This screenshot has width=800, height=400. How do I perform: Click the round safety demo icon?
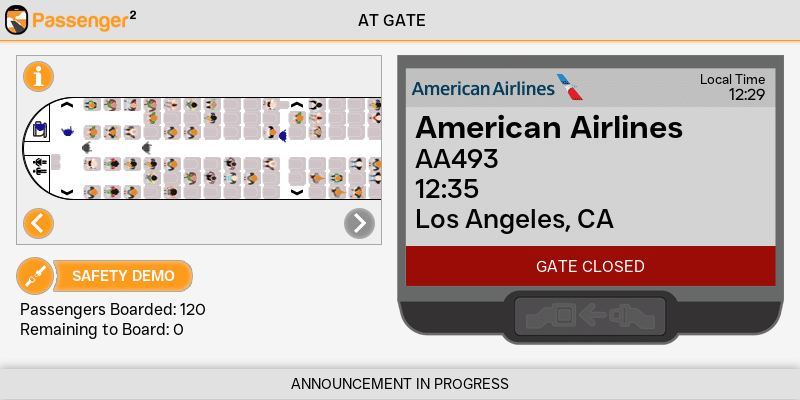pyautogui.click(x=34, y=276)
